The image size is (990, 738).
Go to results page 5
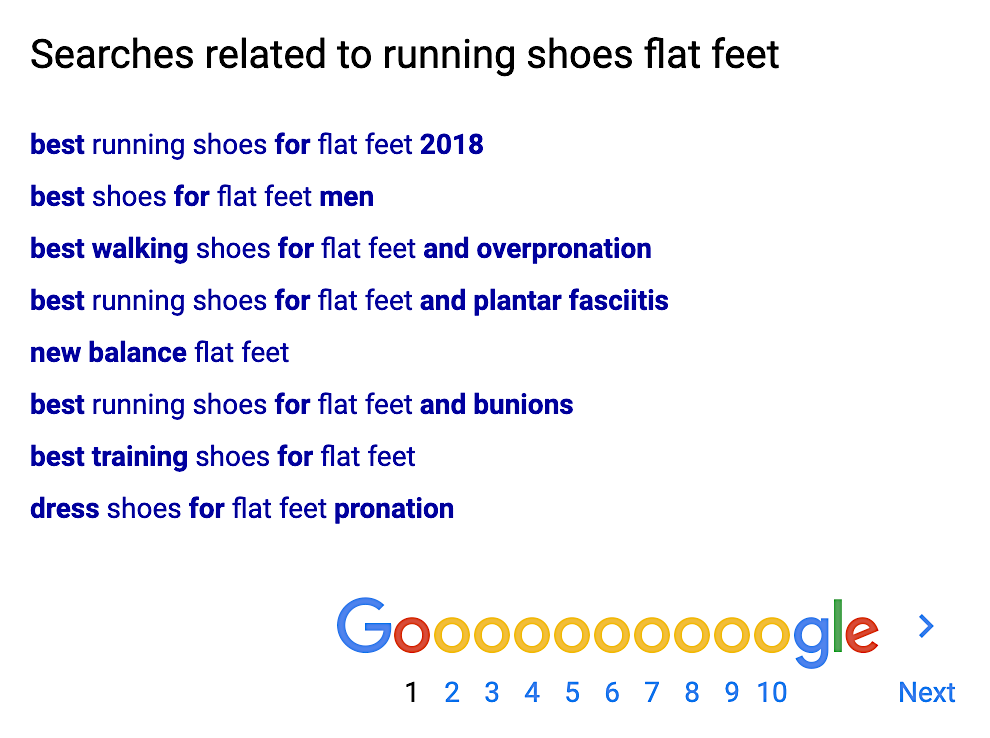(x=572, y=693)
